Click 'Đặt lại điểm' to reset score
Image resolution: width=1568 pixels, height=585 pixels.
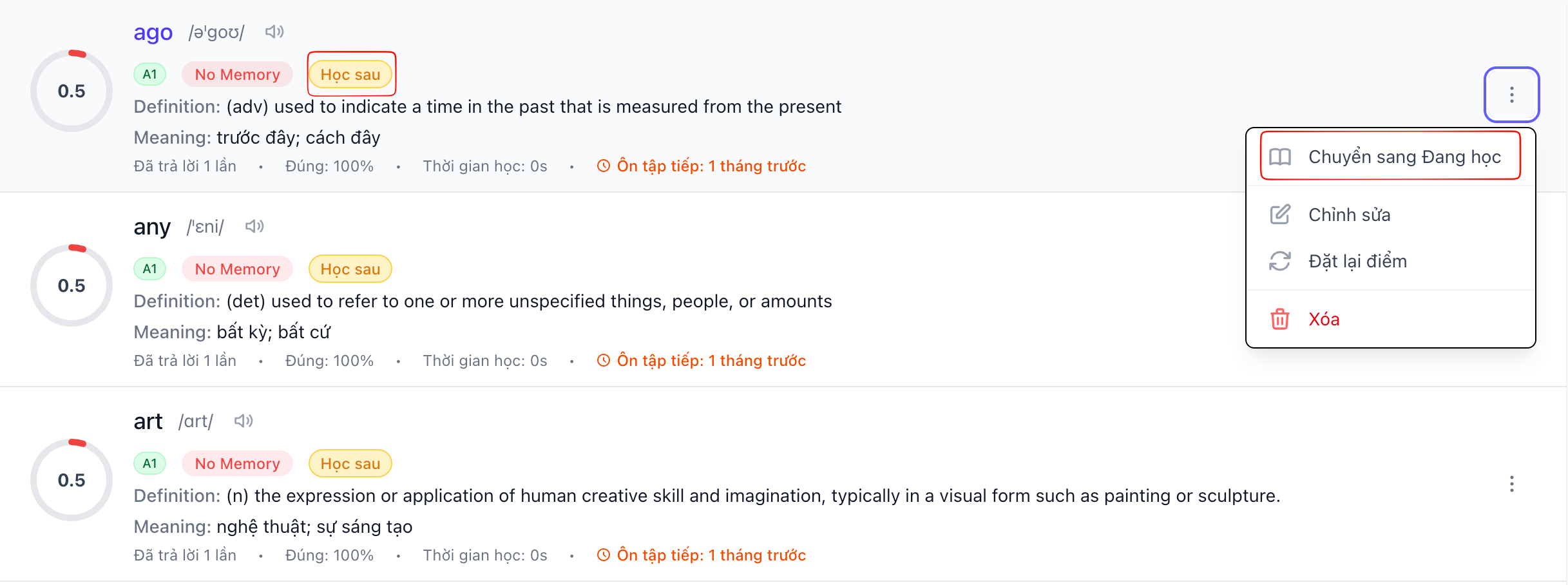coord(1357,261)
